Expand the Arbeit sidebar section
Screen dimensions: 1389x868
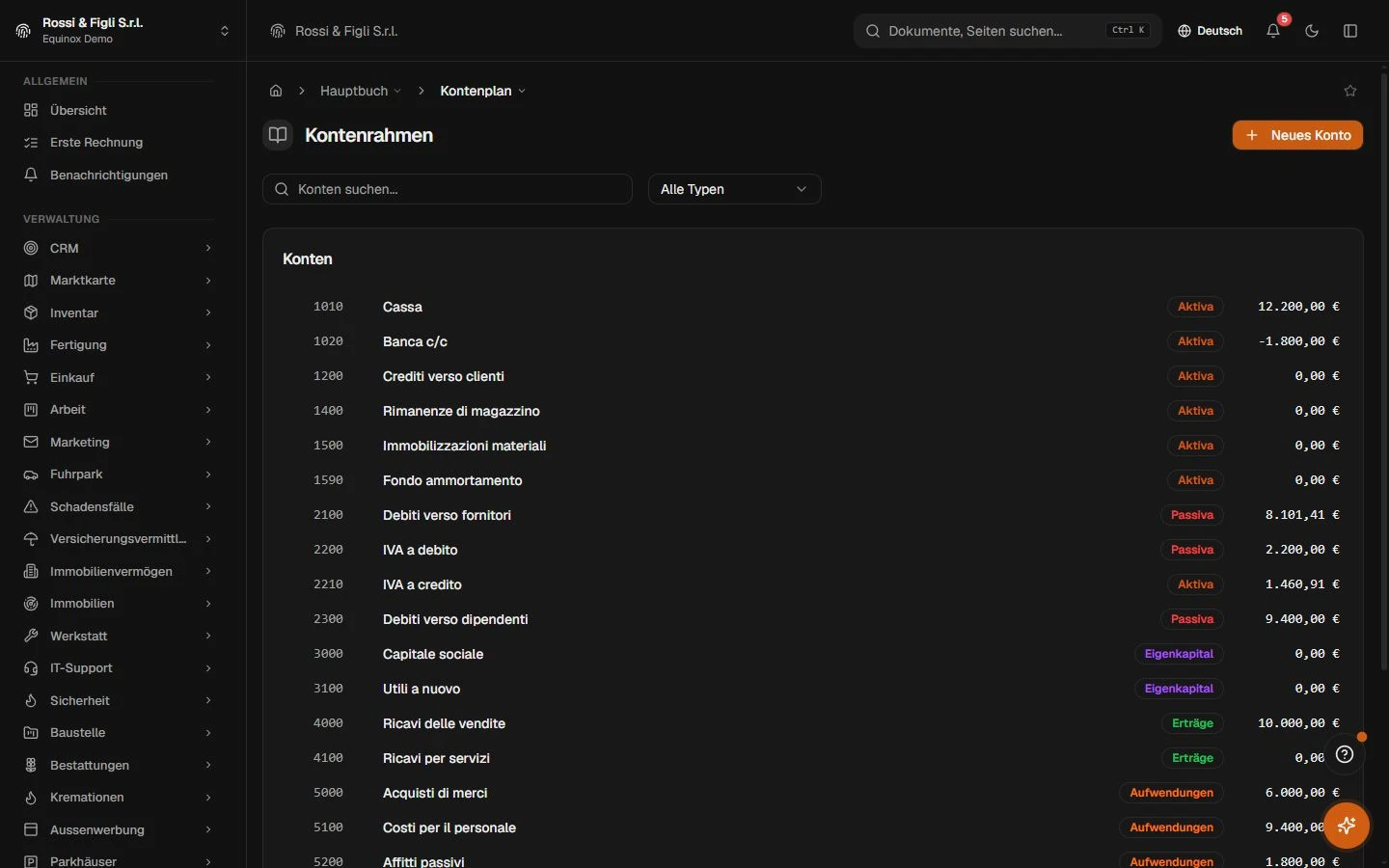pos(118,410)
